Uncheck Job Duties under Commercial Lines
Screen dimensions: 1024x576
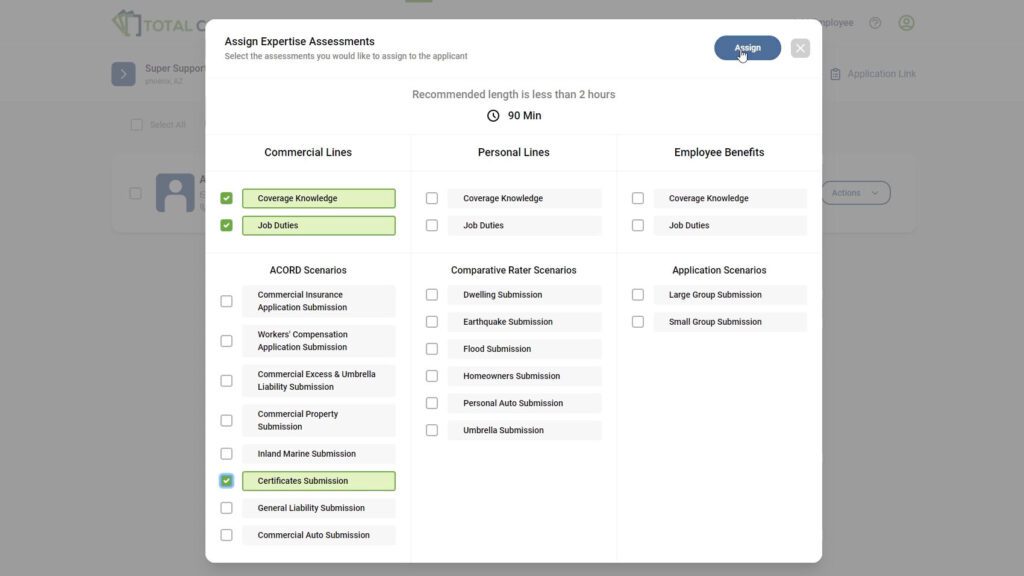[226, 225]
